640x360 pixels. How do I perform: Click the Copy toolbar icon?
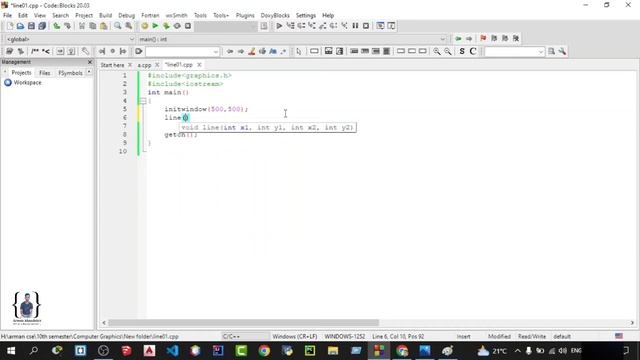tap(93, 26)
